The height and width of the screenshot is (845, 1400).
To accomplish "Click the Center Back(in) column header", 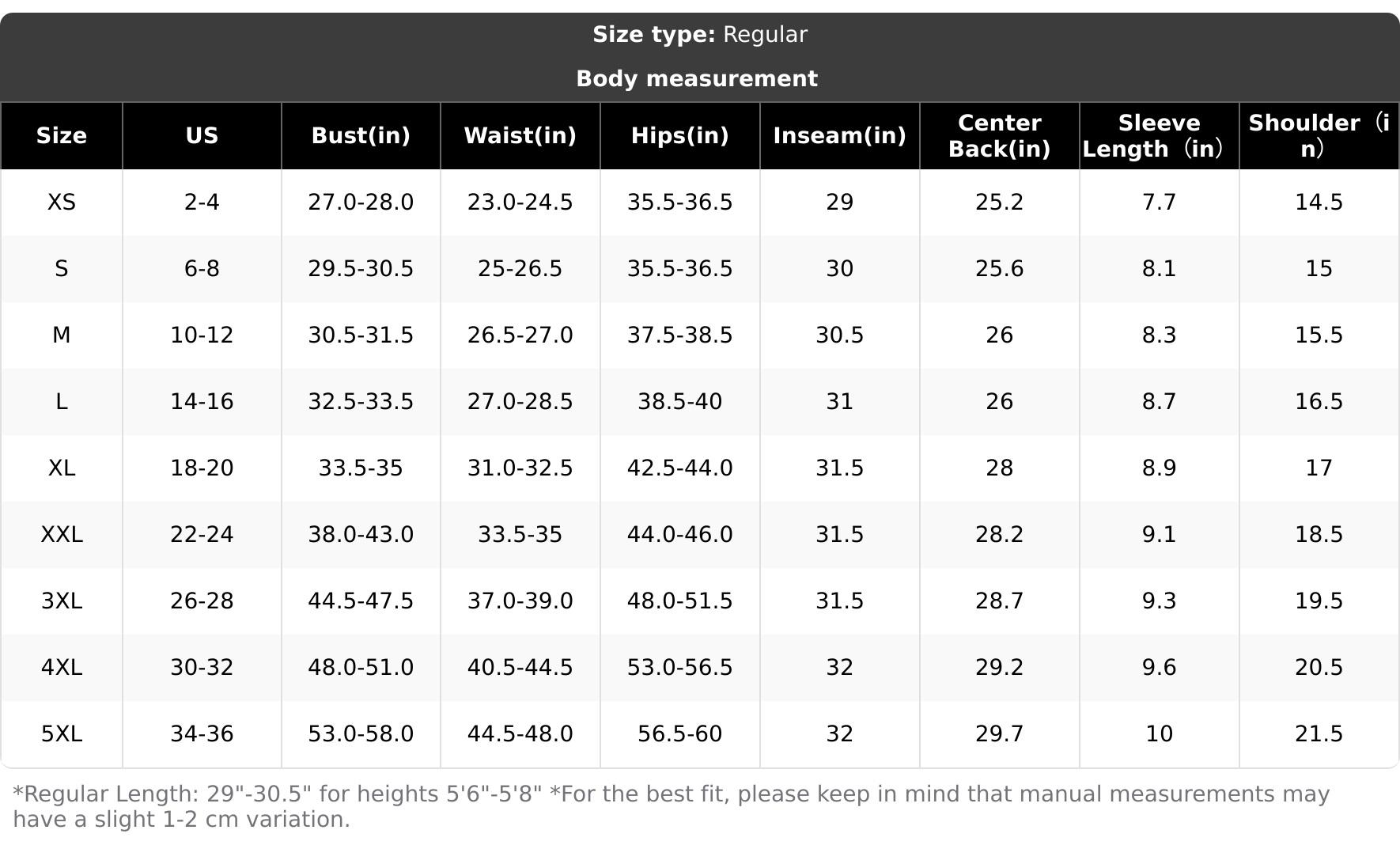I will [999, 135].
